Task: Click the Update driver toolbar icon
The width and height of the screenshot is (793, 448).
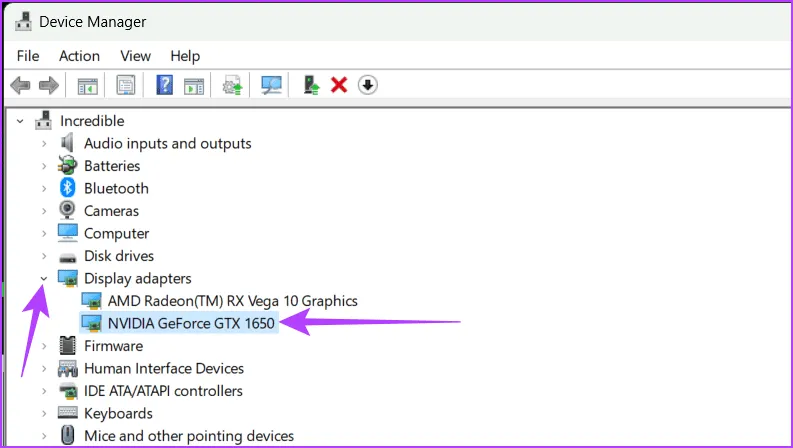Action: 233,86
